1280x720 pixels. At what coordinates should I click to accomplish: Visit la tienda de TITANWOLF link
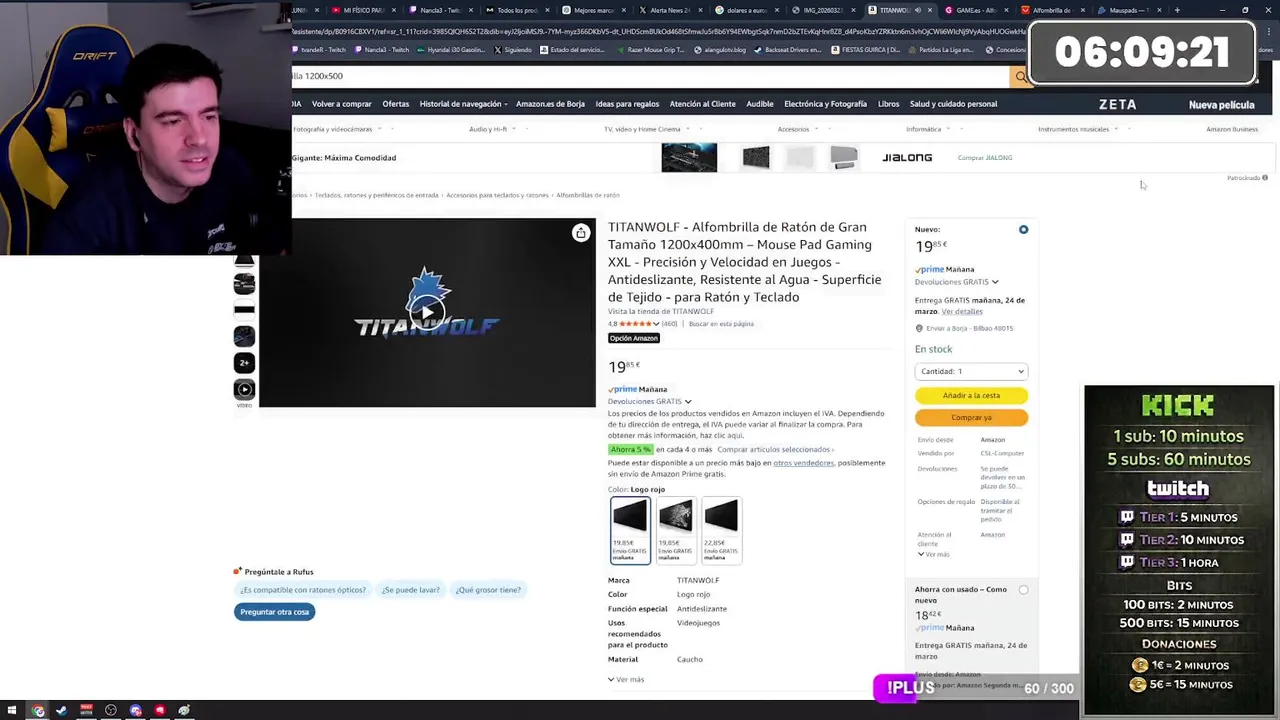click(x=661, y=311)
